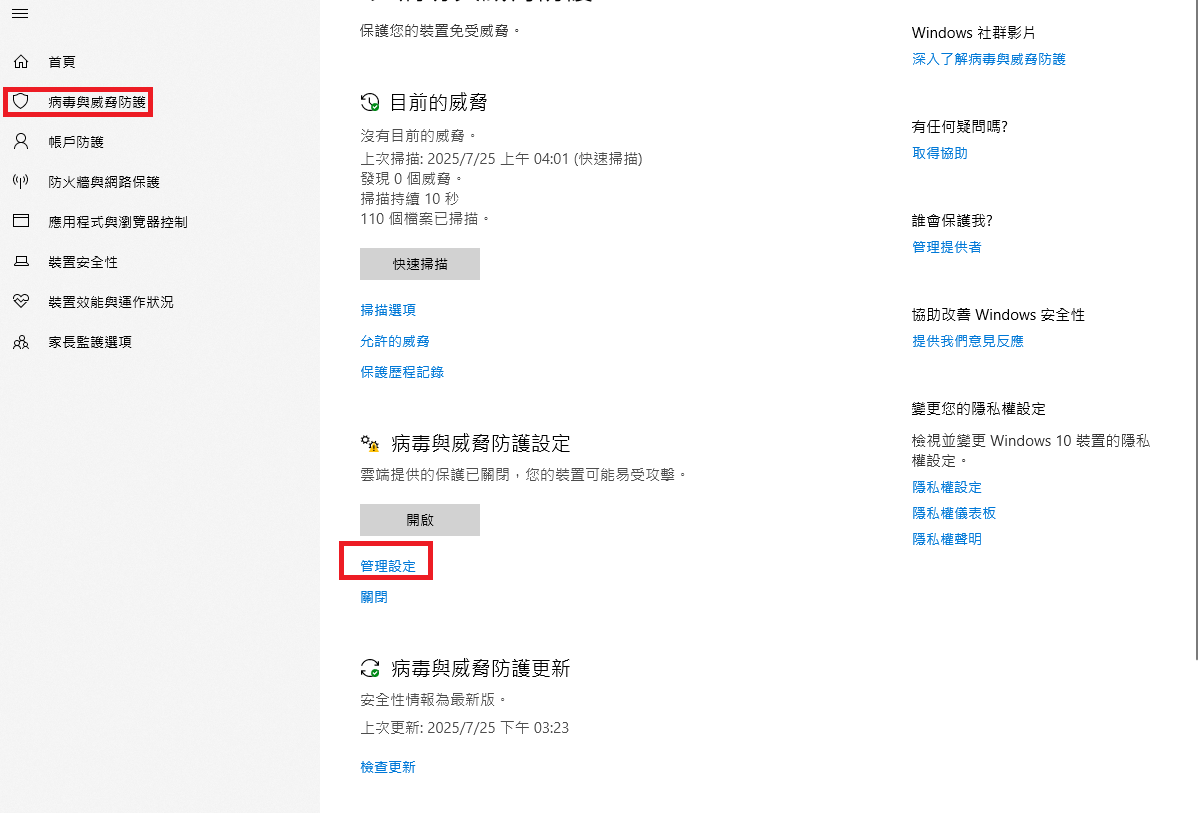This screenshot has height=813, width=1198.
Task: Open 防火牆與網路保護 page
Action: pos(104,182)
